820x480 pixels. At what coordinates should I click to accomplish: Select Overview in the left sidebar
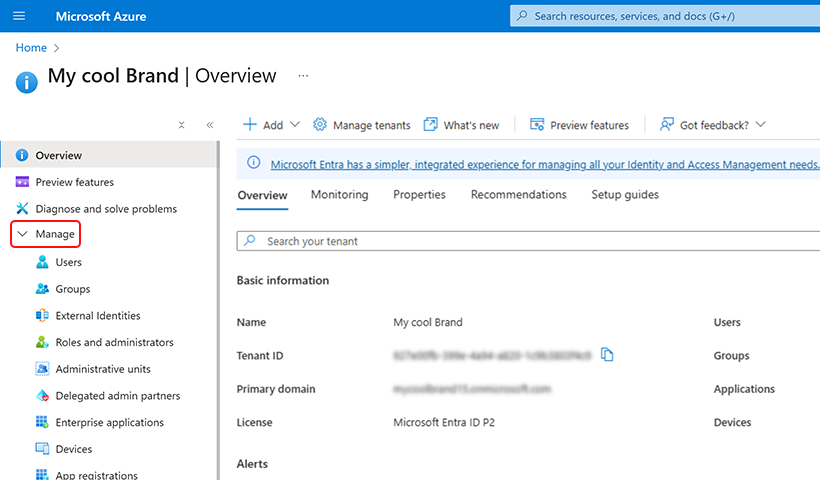(109, 155)
